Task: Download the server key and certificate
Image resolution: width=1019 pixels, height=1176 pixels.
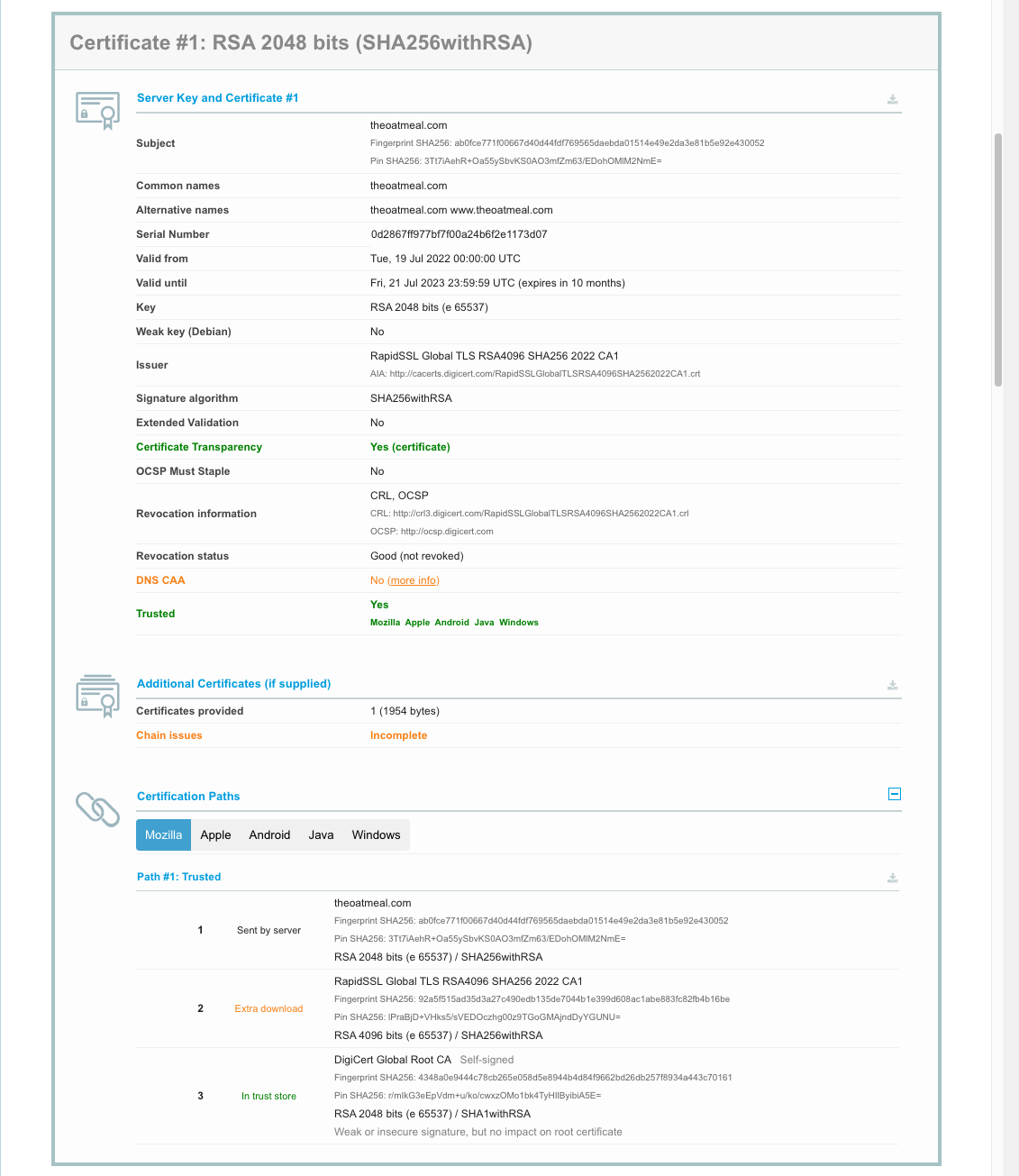Action: (x=892, y=99)
